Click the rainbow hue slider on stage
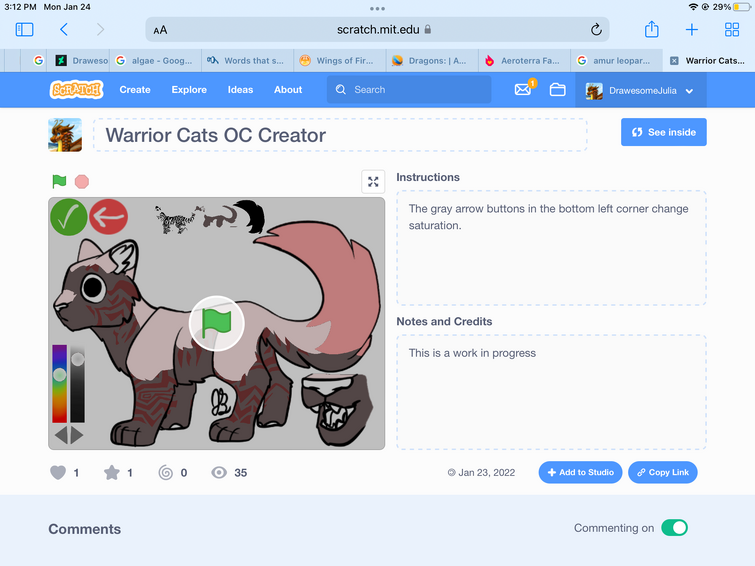Image resolution: width=755 pixels, height=566 pixels. (x=60, y=383)
